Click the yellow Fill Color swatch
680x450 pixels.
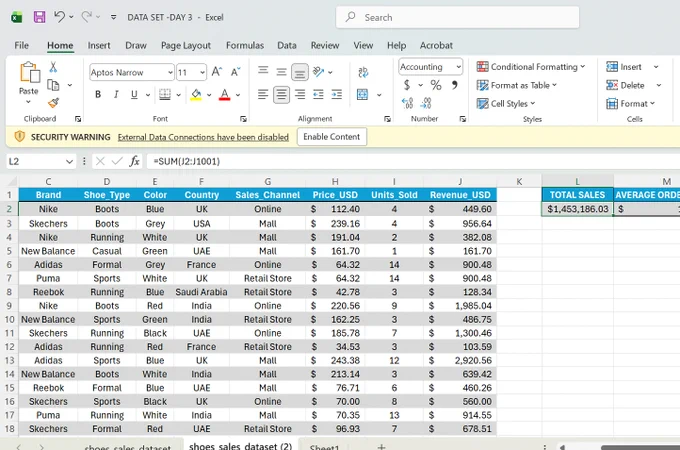click(x=196, y=95)
